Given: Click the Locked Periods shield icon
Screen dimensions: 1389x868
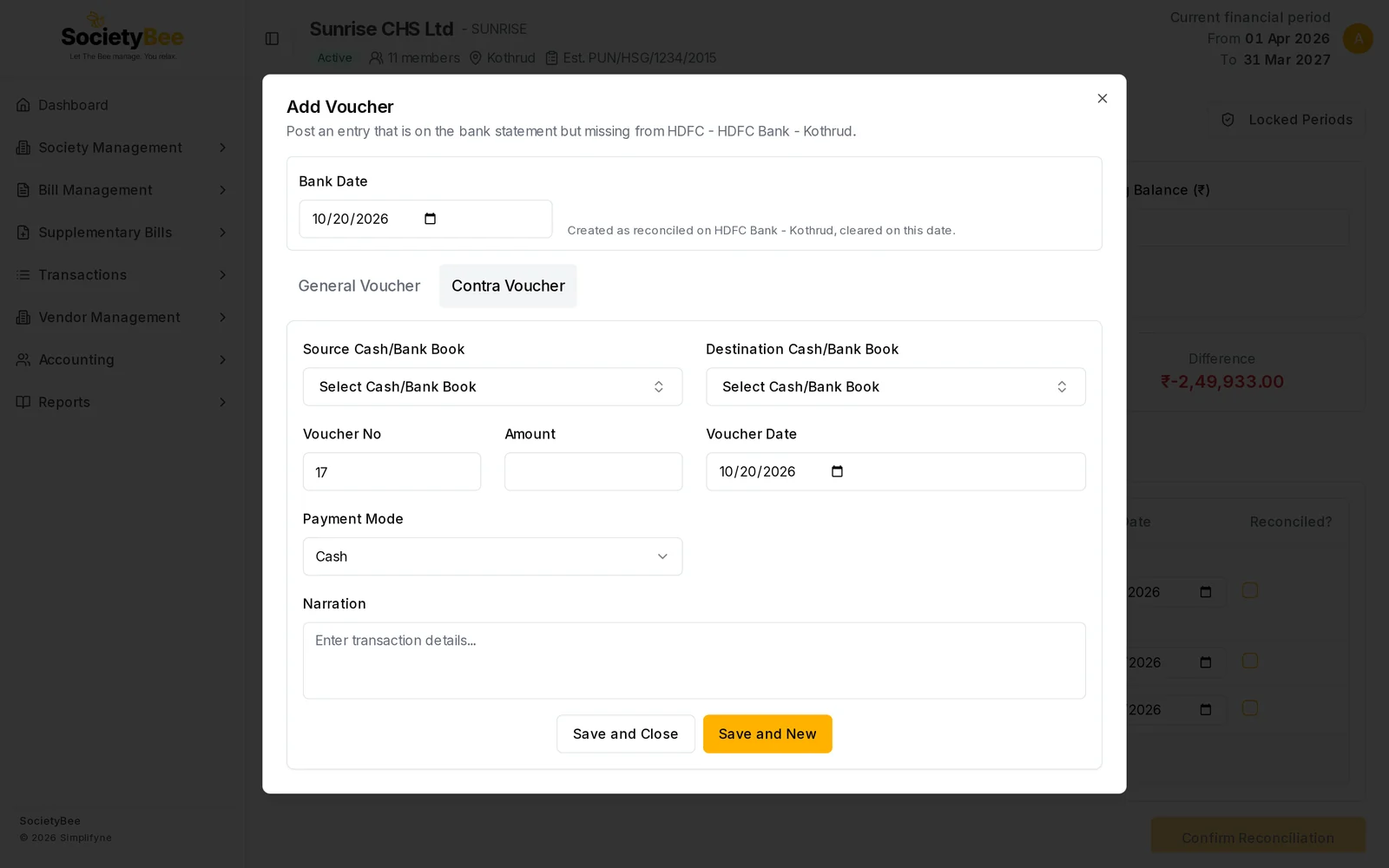Looking at the screenshot, I should [1228, 120].
